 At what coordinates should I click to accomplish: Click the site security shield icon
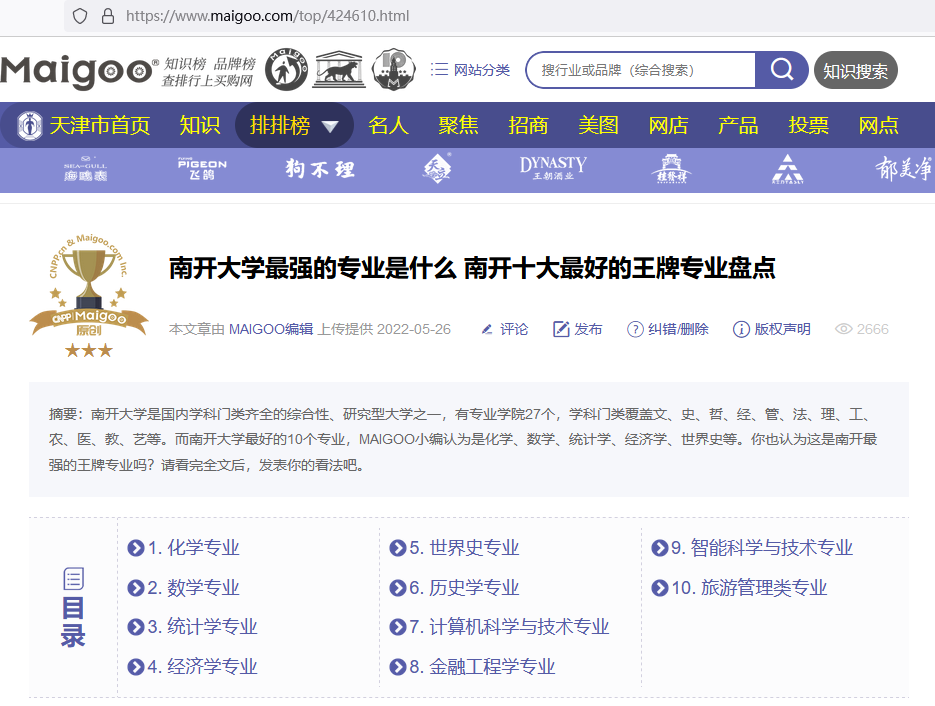point(80,16)
